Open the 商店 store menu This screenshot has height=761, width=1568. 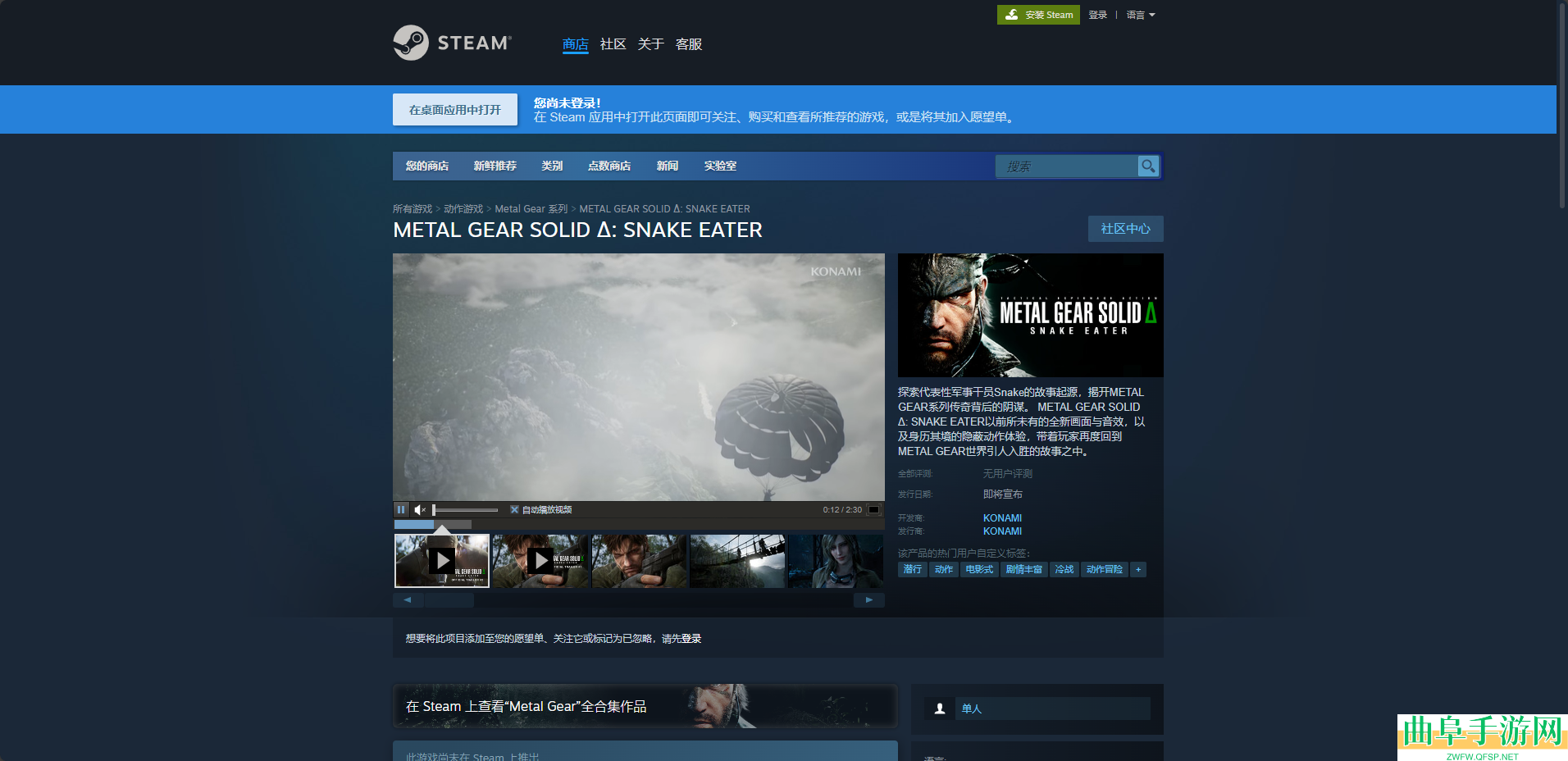pos(575,44)
